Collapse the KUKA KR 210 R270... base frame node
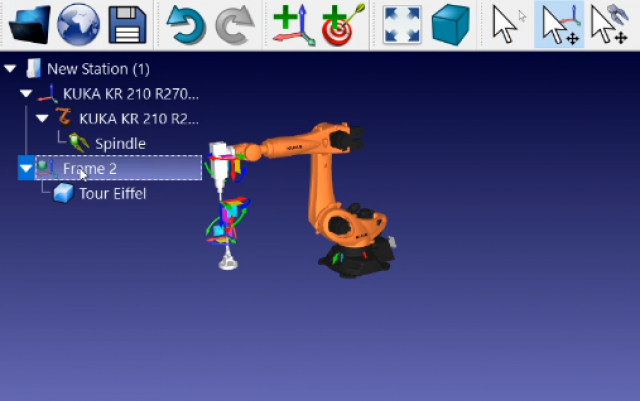 [26, 94]
